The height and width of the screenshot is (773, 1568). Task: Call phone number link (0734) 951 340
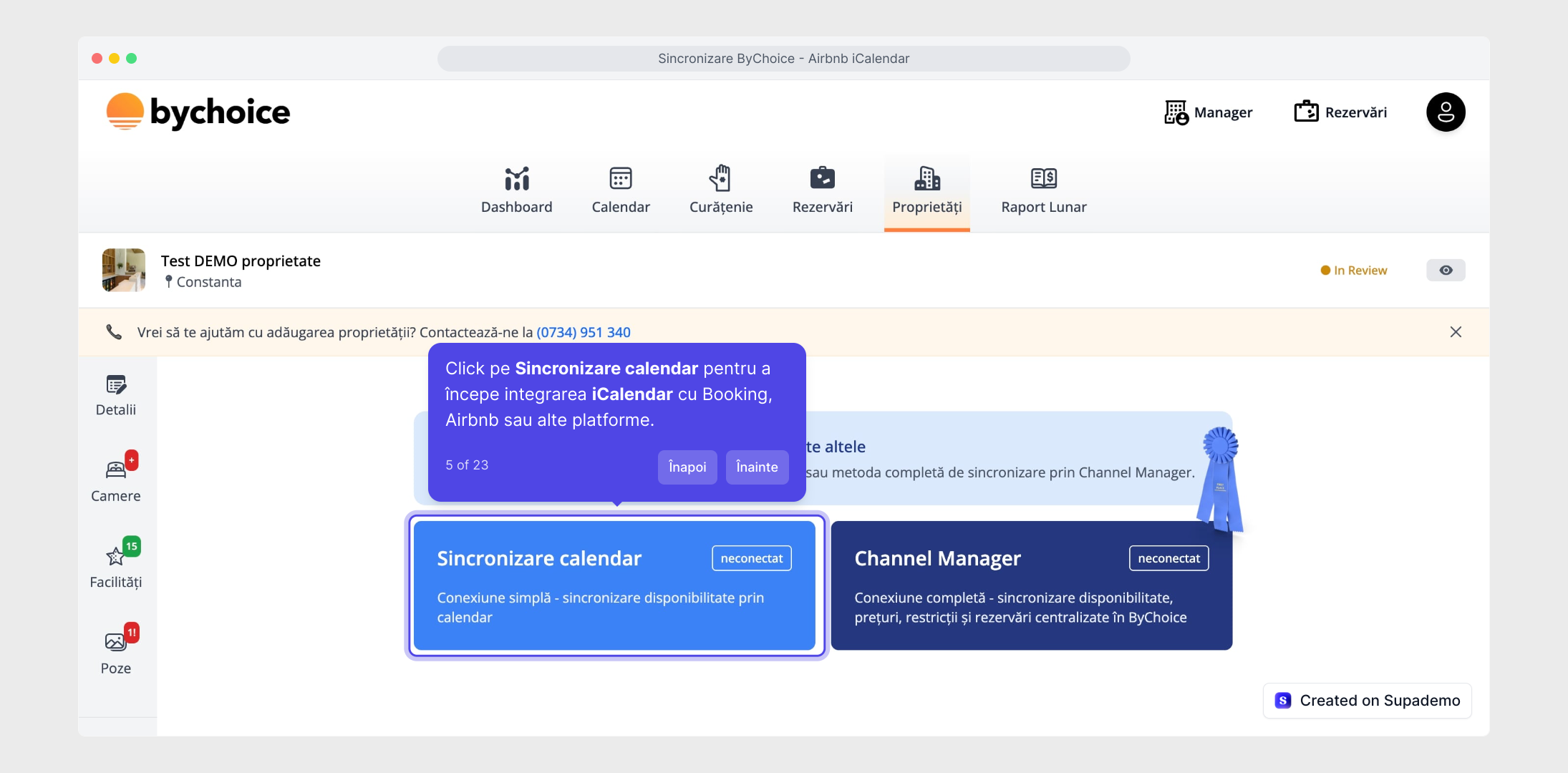(x=583, y=332)
